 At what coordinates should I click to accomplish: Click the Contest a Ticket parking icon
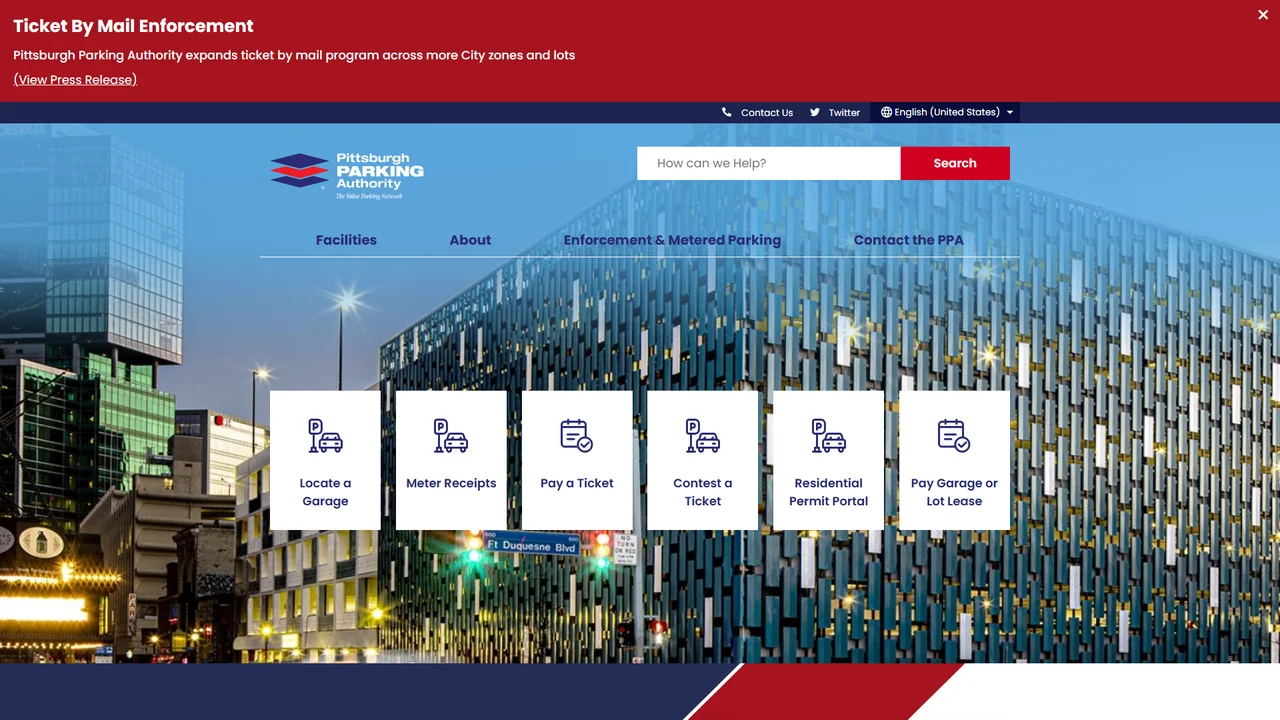pyautogui.click(x=703, y=435)
